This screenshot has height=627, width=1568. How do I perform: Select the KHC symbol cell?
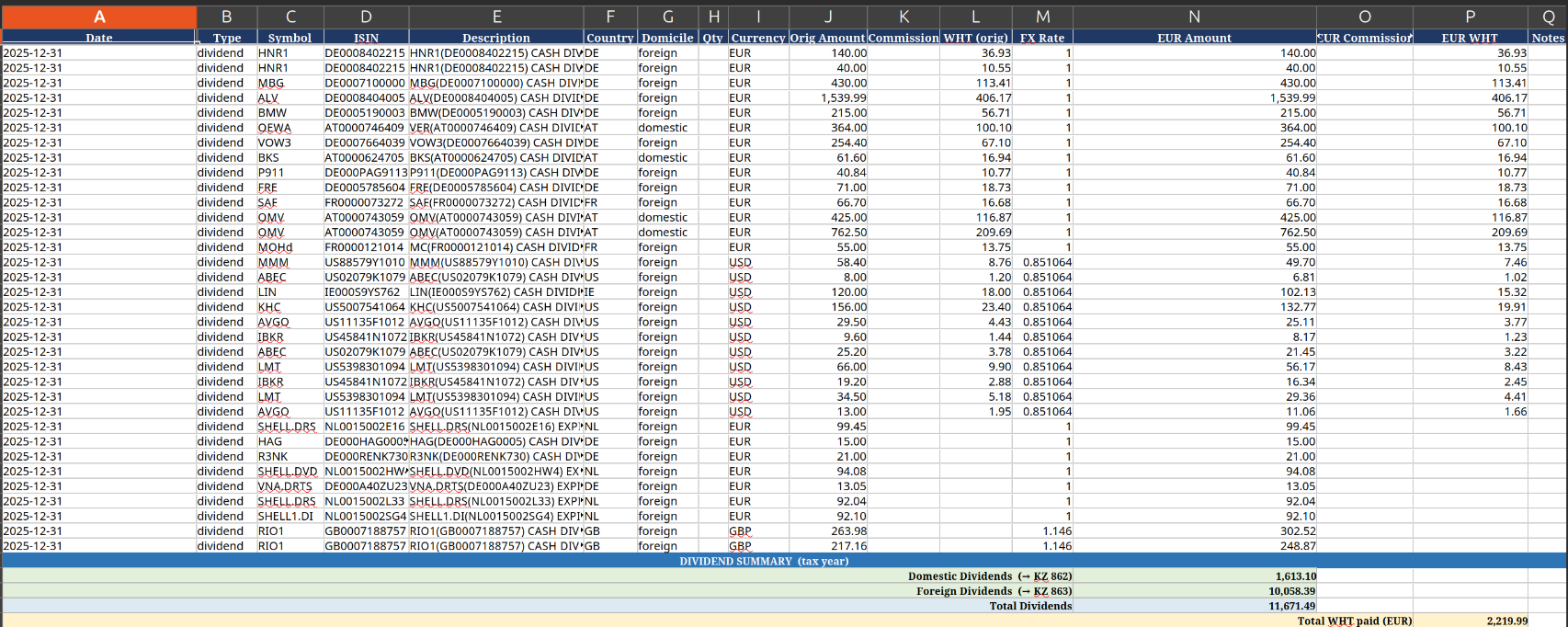tap(290, 307)
